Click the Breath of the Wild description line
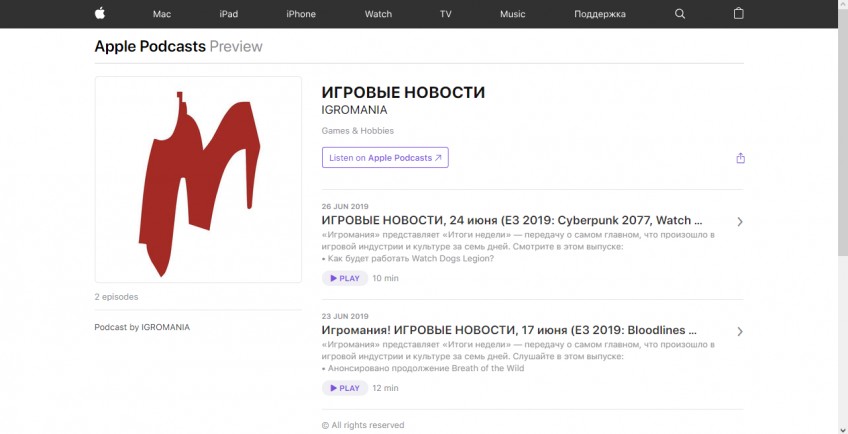The image size is (848, 434). point(423,369)
